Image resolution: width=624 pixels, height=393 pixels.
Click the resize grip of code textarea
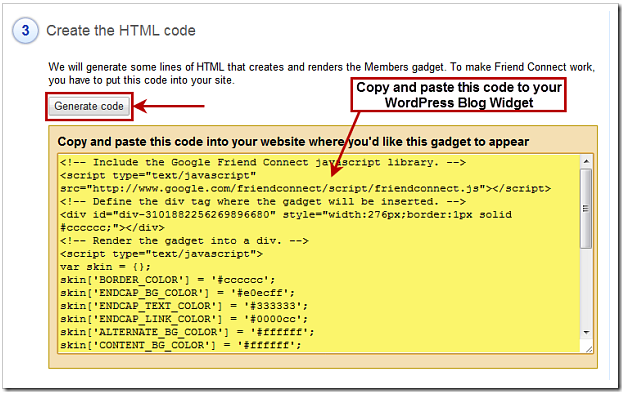(x=589, y=349)
